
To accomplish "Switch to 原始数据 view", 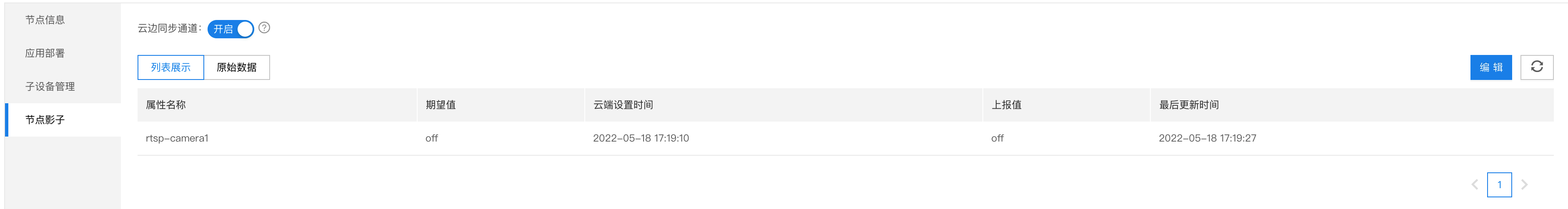I will (x=237, y=67).
